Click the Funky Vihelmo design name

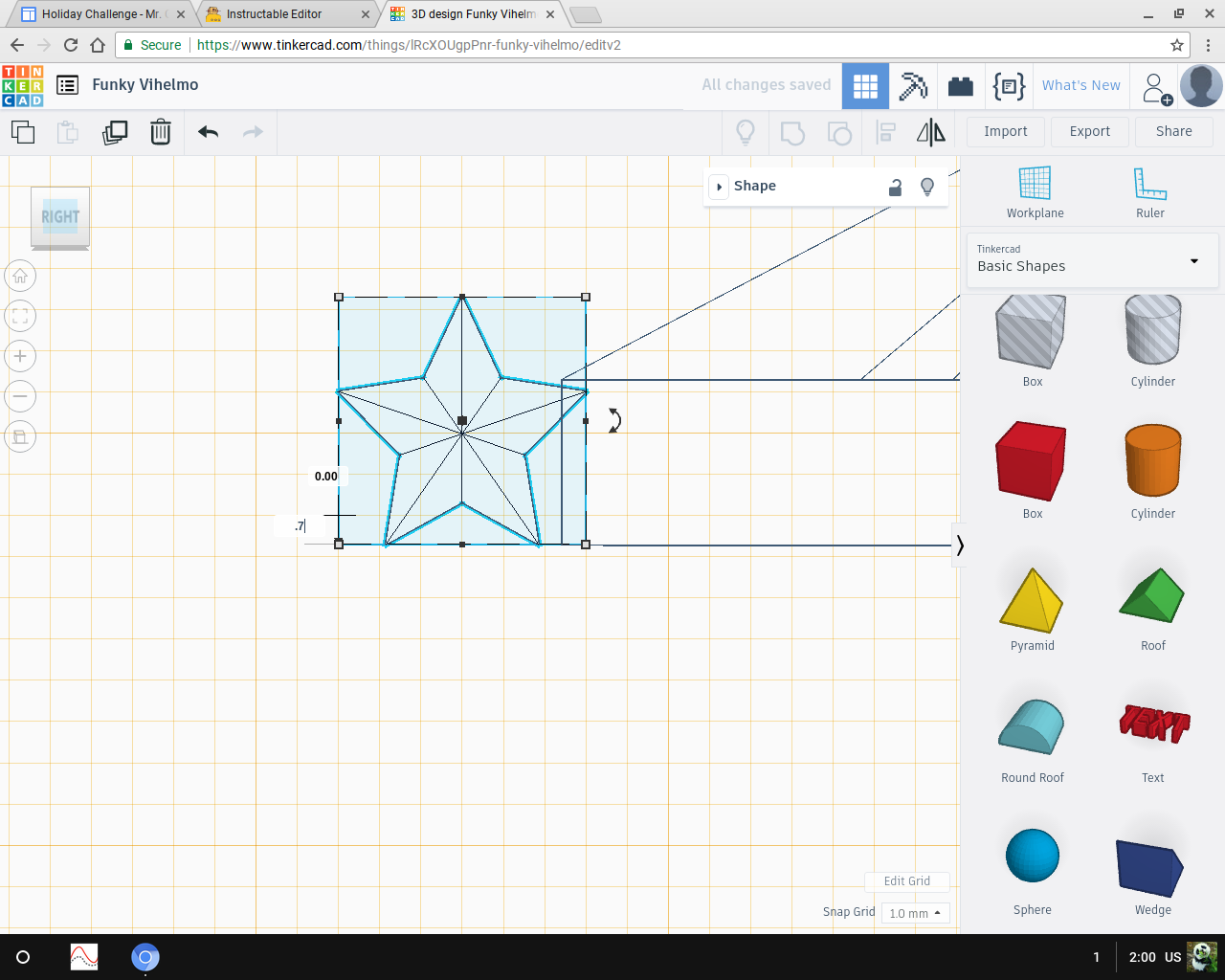145,85
